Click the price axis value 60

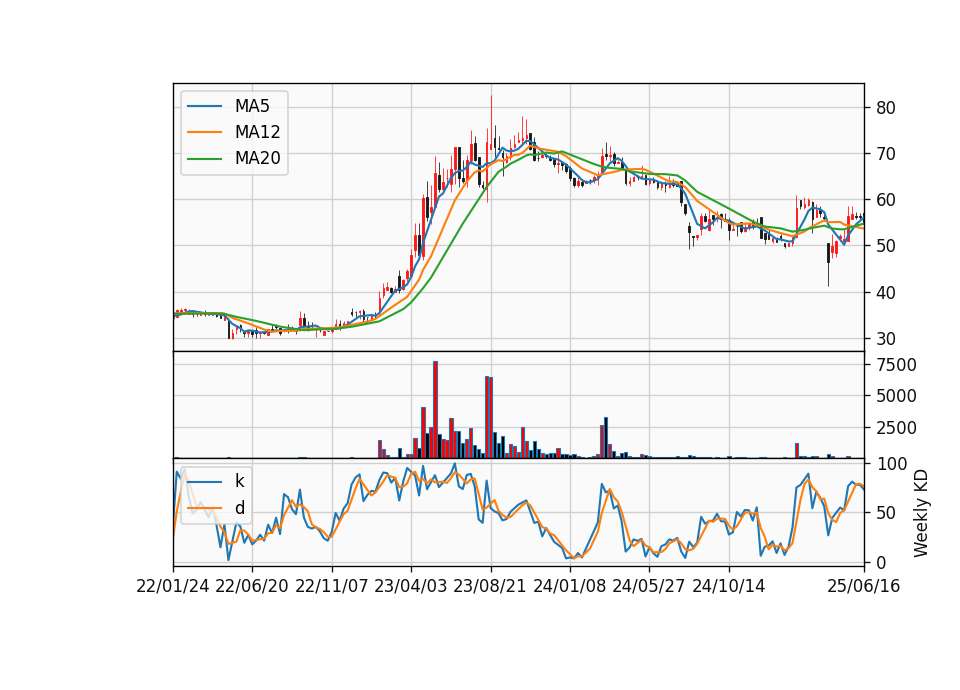click(x=886, y=200)
